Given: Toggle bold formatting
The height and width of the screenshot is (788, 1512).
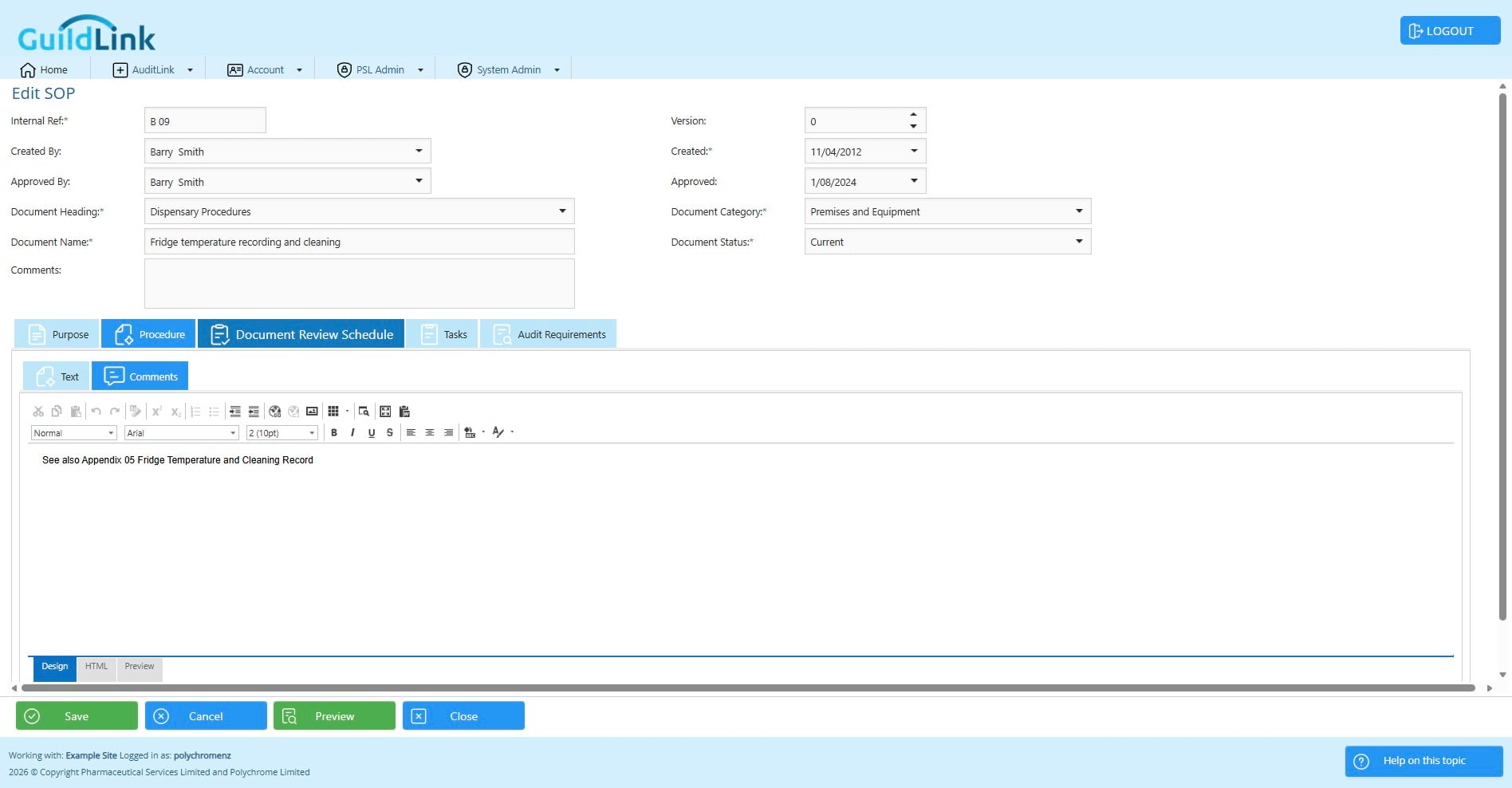Looking at the screenshot, I should [x=334, y=432].
